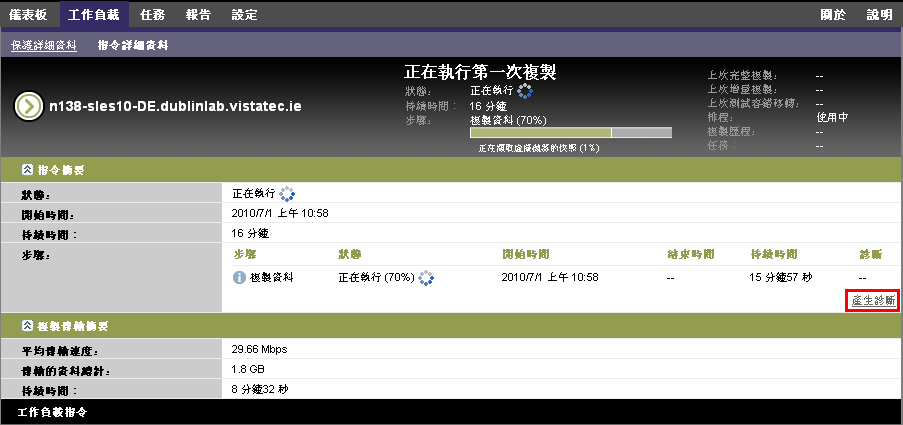Open the 關於 menu item

coord(832,15)
